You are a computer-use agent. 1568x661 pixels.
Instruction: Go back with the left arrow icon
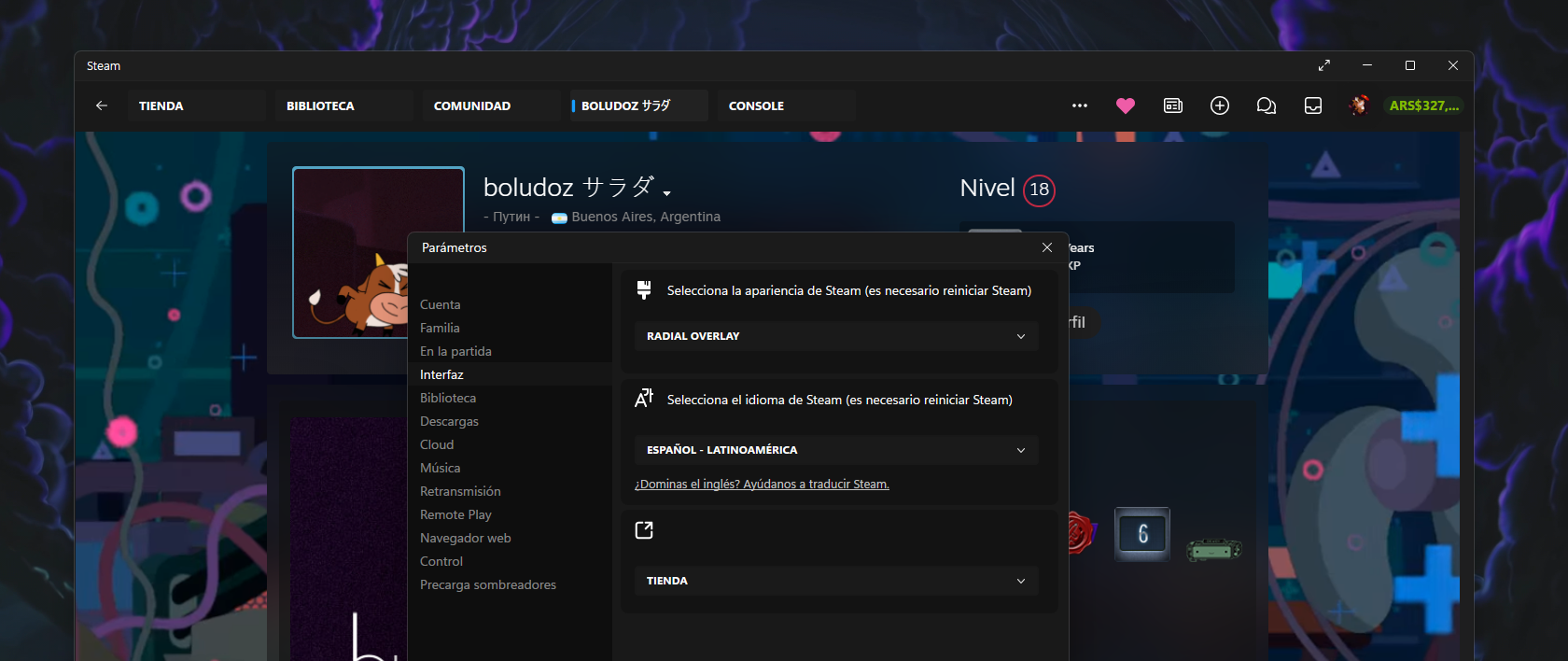[102, 105]
